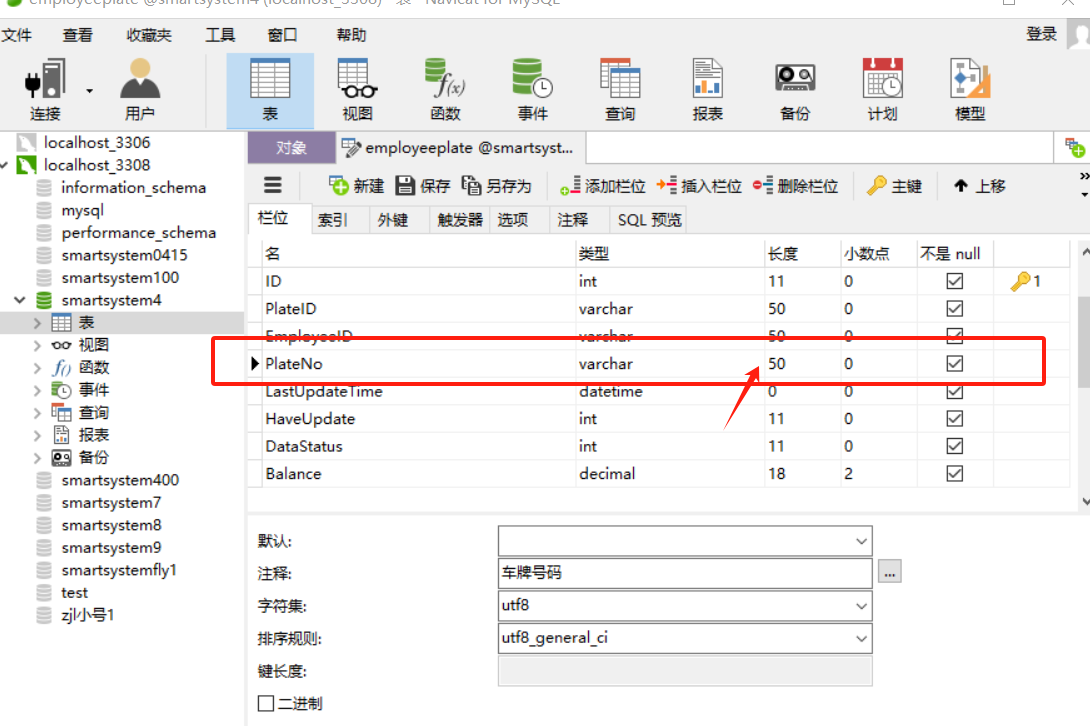Toggle 不是 null checkbox for ID row
Viewport: 1090px width, 726px height.
[954, 281]
